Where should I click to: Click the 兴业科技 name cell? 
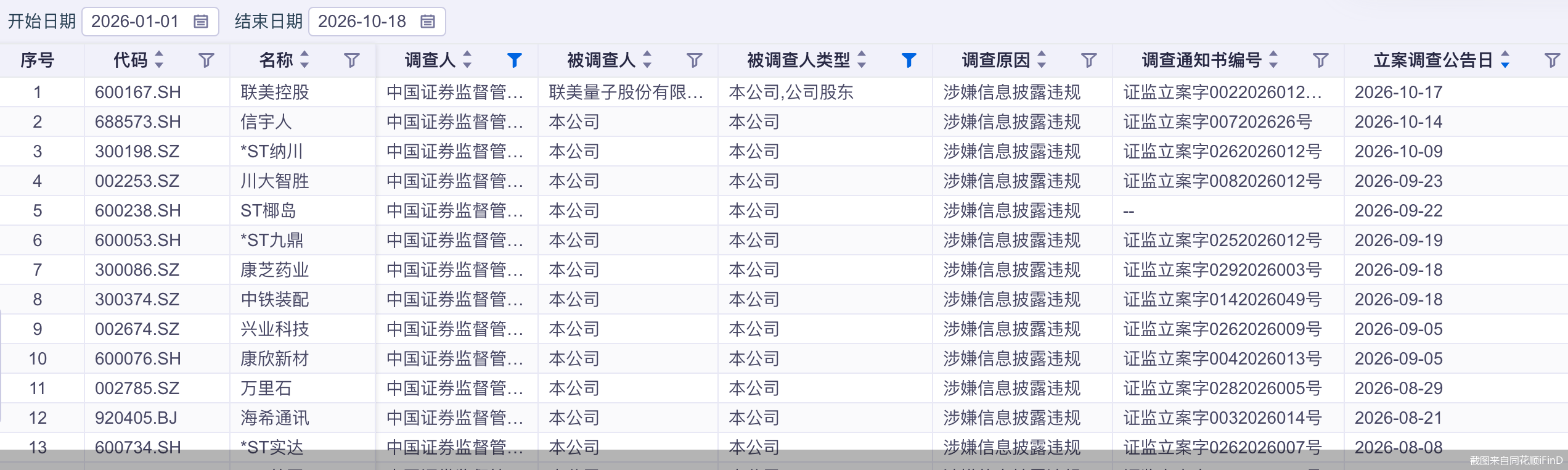pos(275,329)
